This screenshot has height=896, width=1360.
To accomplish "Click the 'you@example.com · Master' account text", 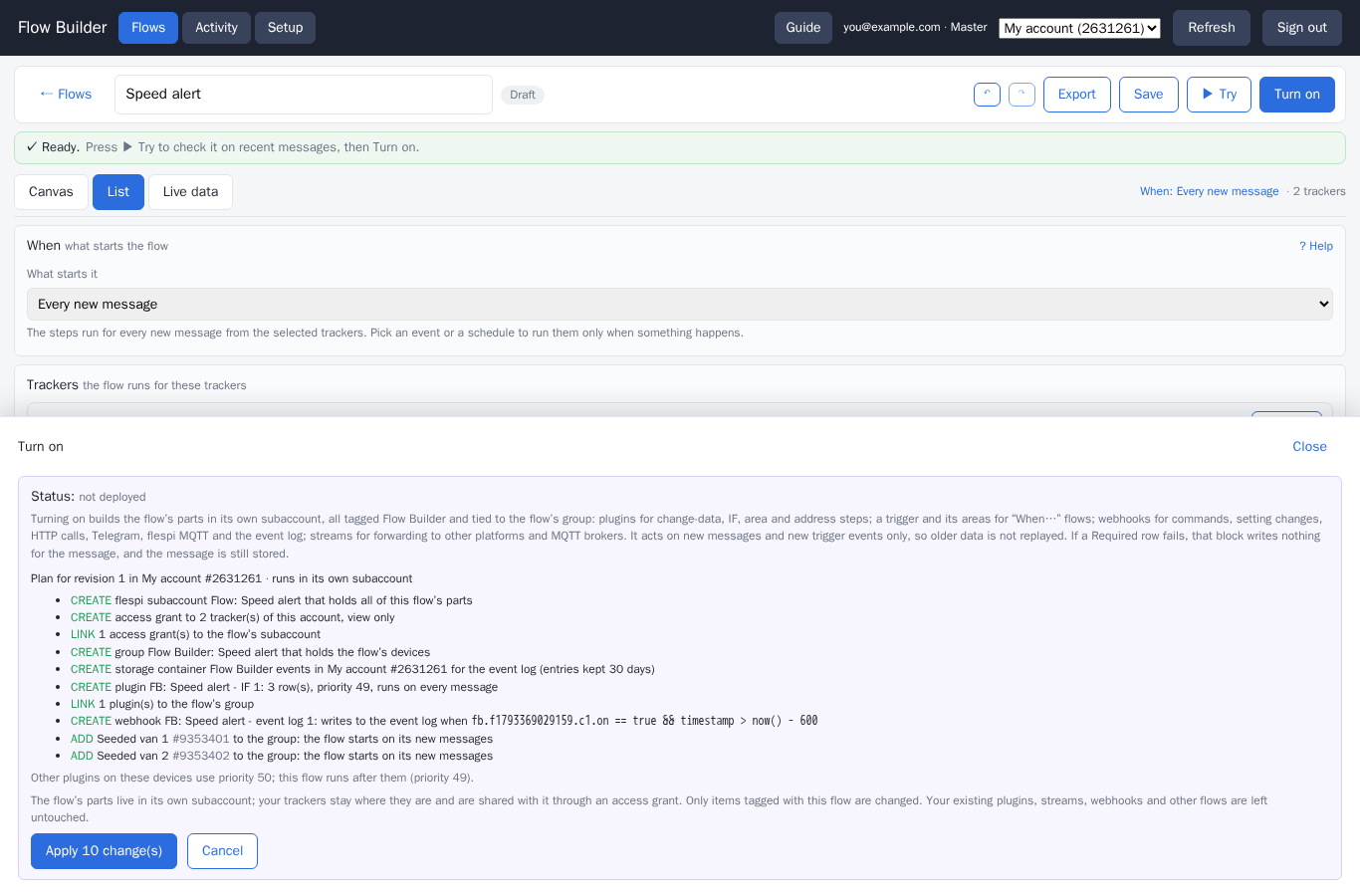I will pyautogui.click(x=915, y=28).
